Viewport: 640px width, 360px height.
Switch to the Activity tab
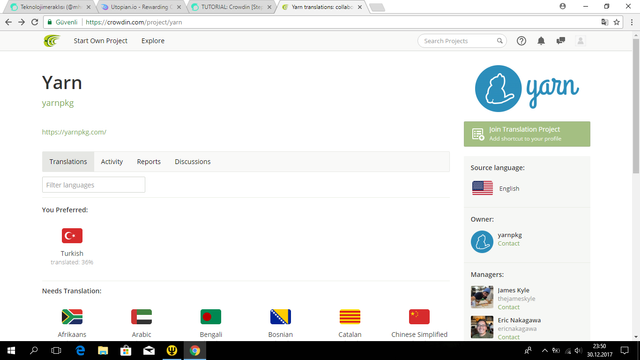[112, 162]
